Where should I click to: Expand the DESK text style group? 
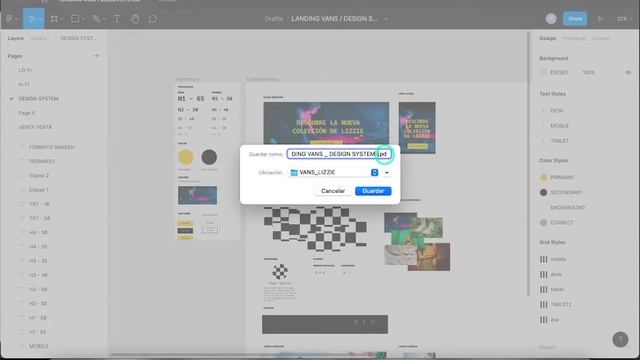[x=543, y=111]
